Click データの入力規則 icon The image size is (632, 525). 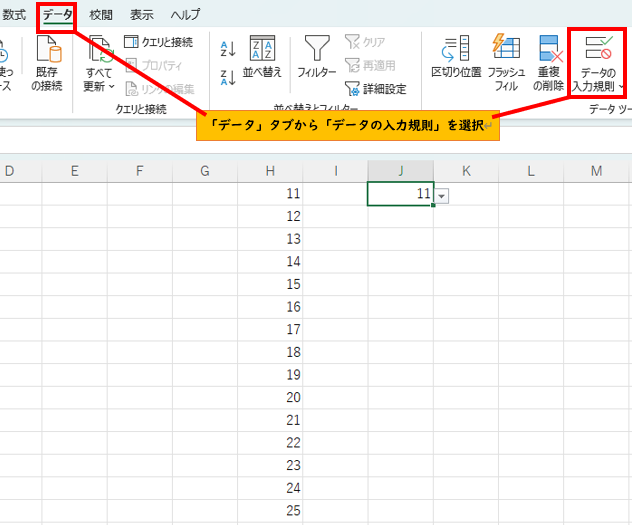coord(598,48)
